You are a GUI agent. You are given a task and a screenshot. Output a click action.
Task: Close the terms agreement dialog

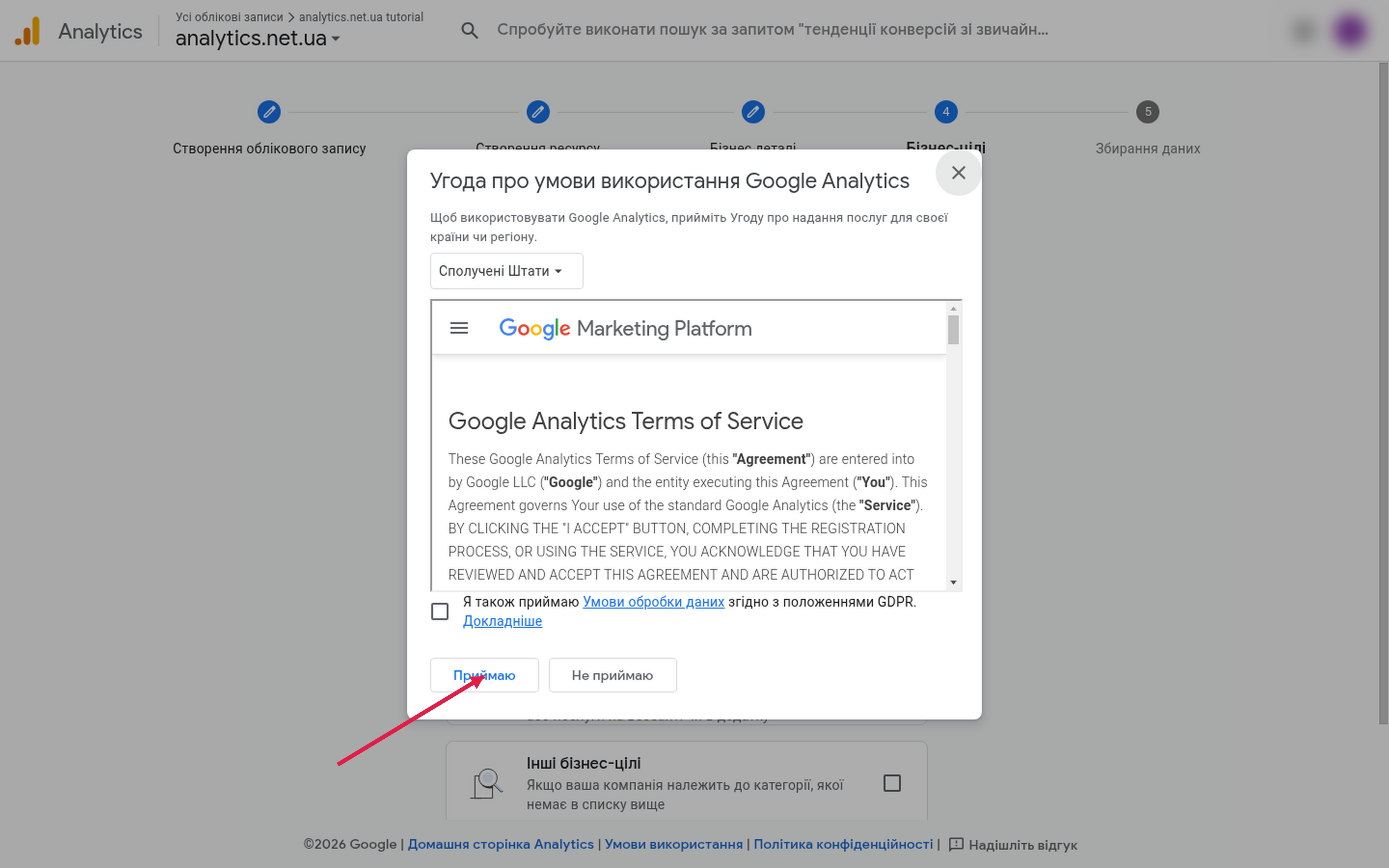click(958, 173)
